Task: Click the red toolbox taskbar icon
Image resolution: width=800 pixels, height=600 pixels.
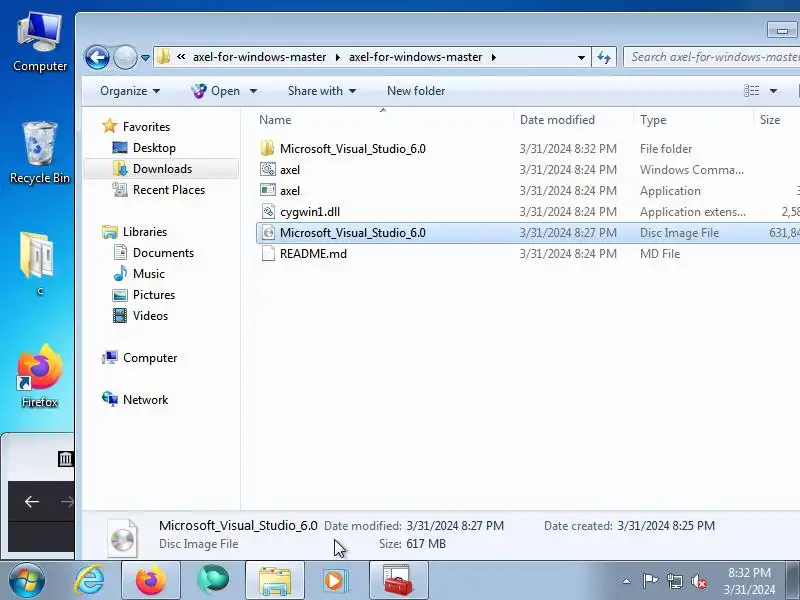Action: coord(398,581)
